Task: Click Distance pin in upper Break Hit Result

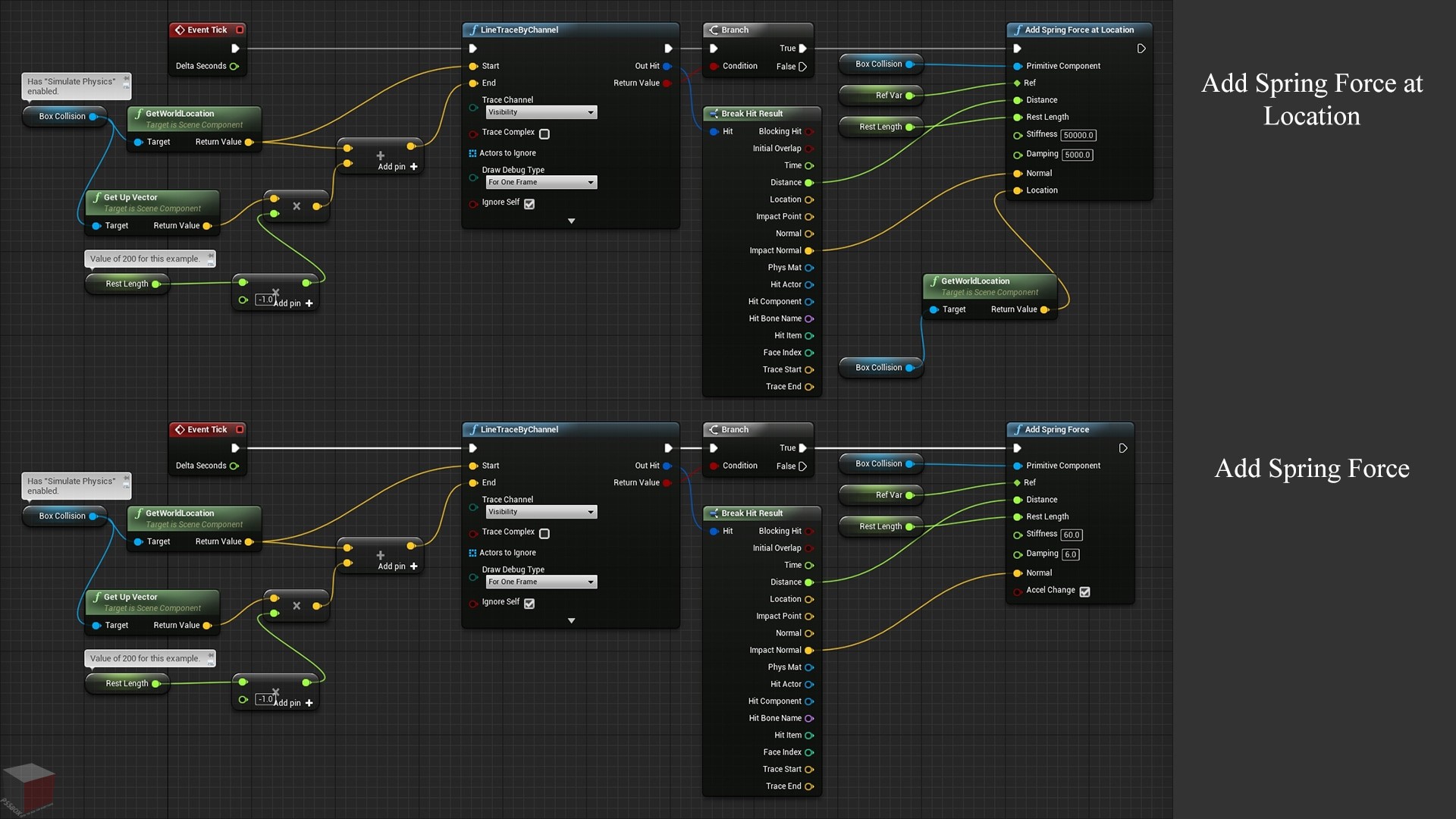Action: (x=809, y=183)
